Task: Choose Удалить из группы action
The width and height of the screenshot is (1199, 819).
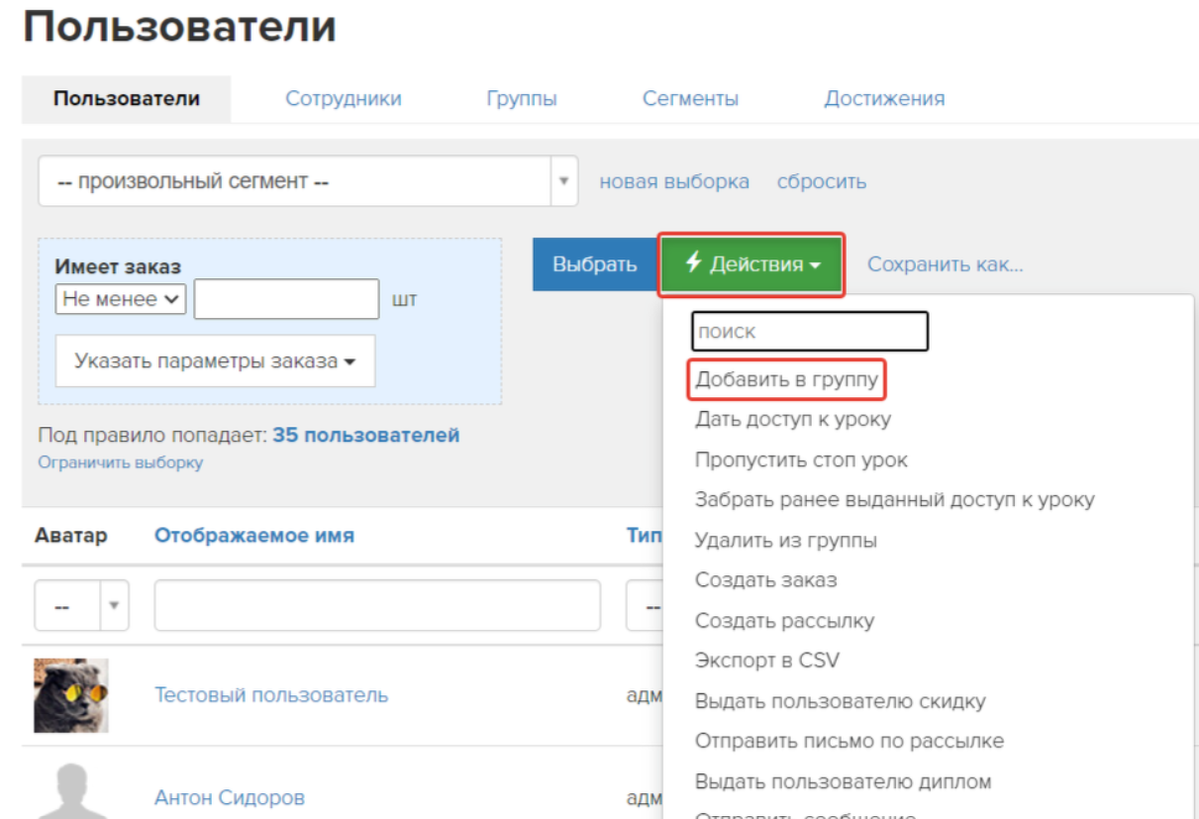Action: (785, 541)
